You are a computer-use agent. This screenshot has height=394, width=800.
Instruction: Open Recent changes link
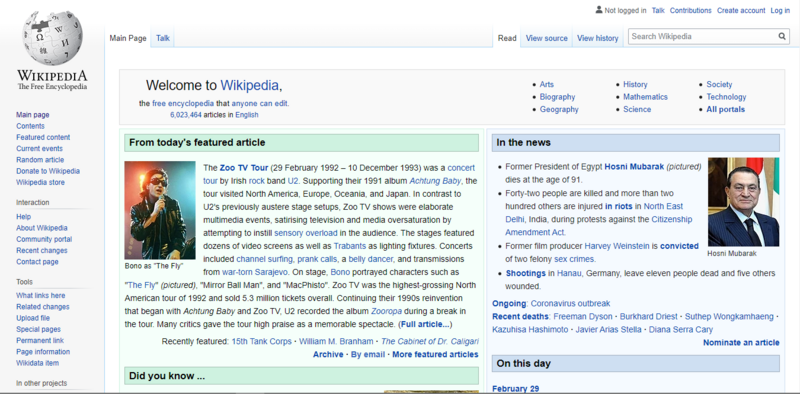tap(41, 250)
